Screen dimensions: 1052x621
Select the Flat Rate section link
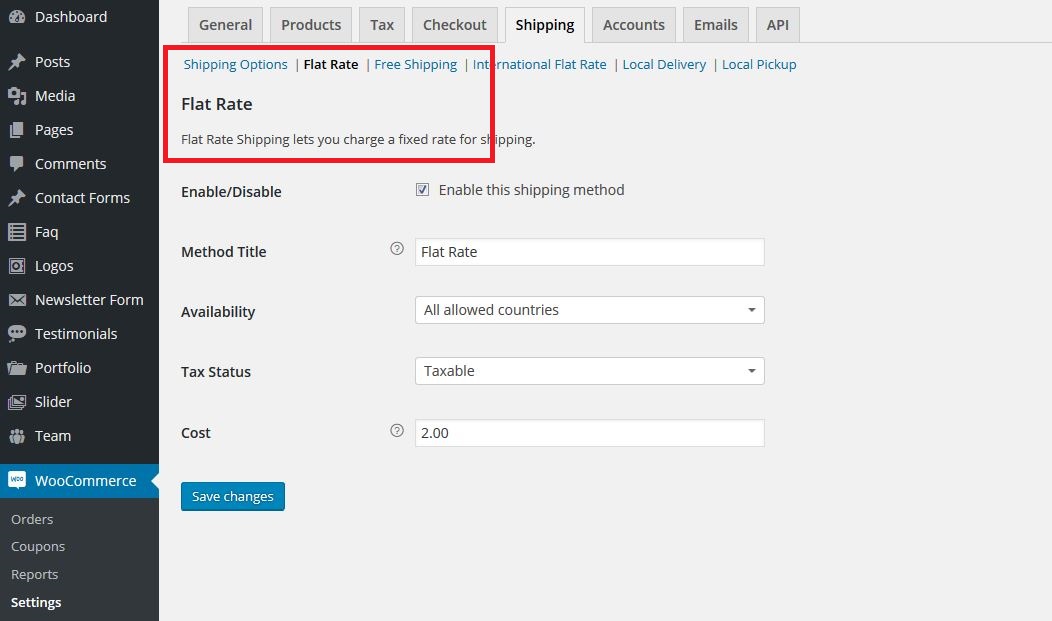(331, 64)
